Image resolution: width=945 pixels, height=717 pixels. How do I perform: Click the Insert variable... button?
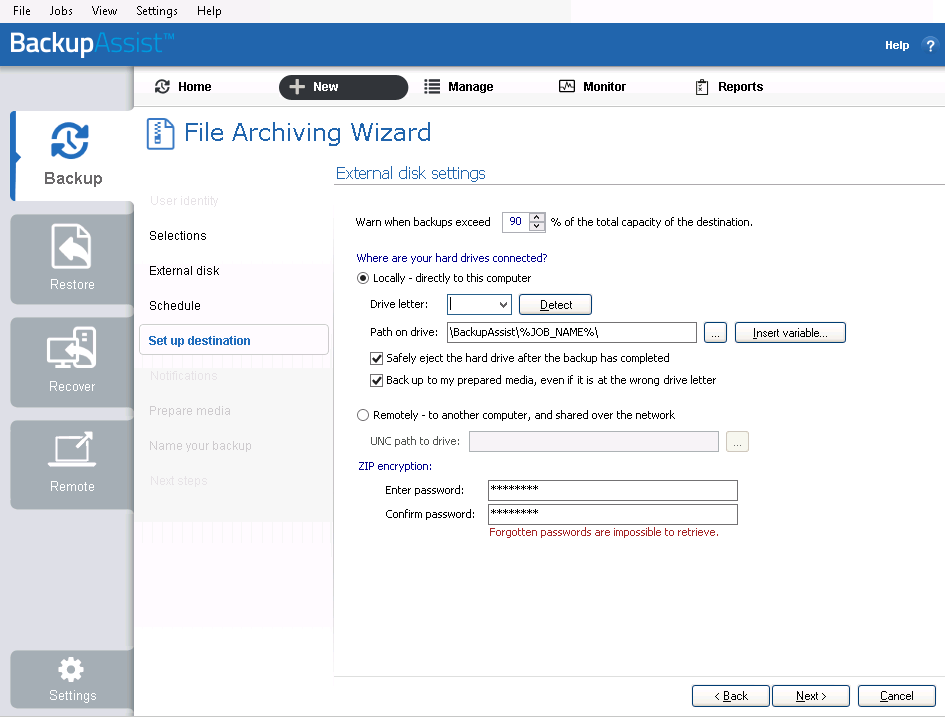(x=790, y=333)
